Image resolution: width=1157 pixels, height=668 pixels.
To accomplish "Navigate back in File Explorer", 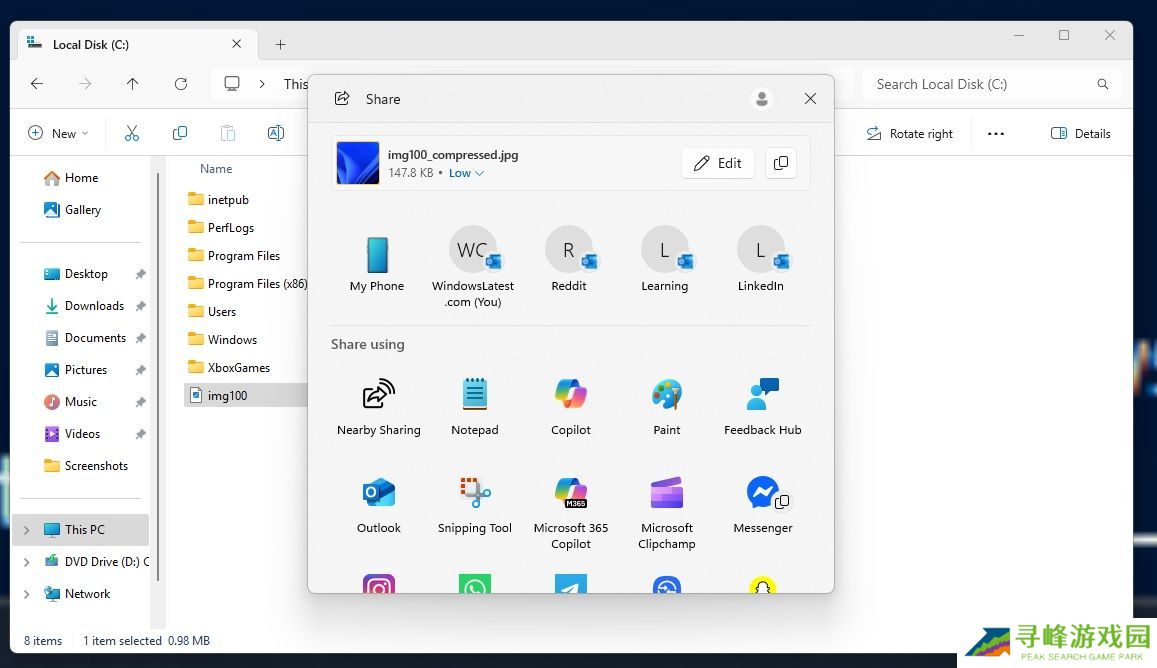I will (x=37, y=83).
